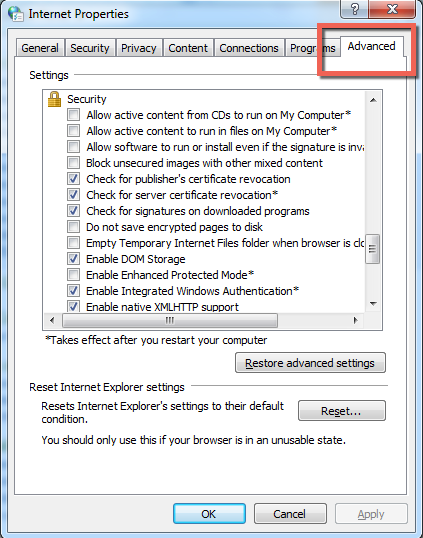423x538 pixels.
Task: Click Restore advanced settings button
Action: [x=310, y=363]
